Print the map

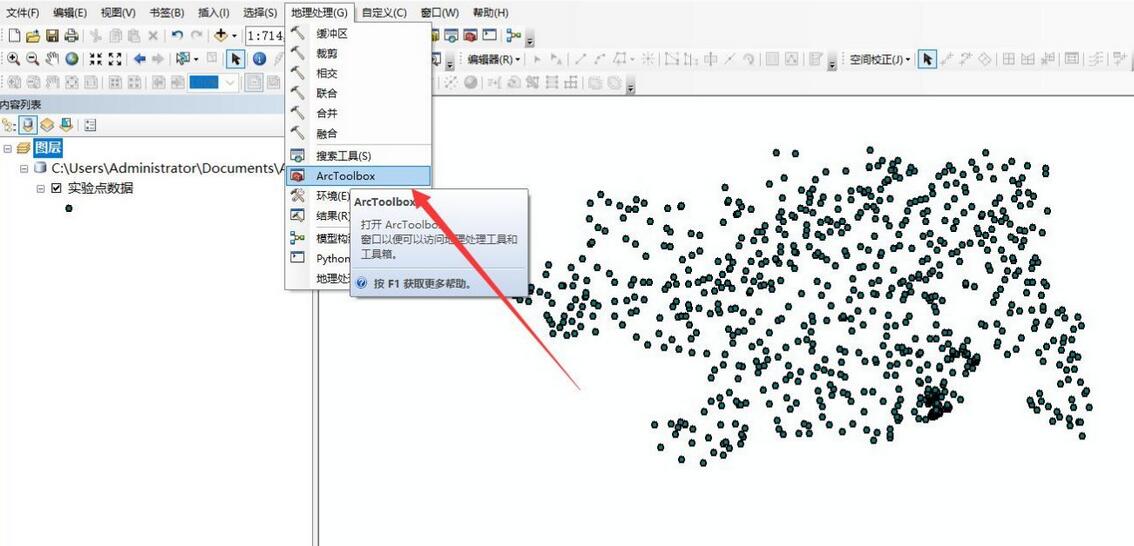[71, 35]
